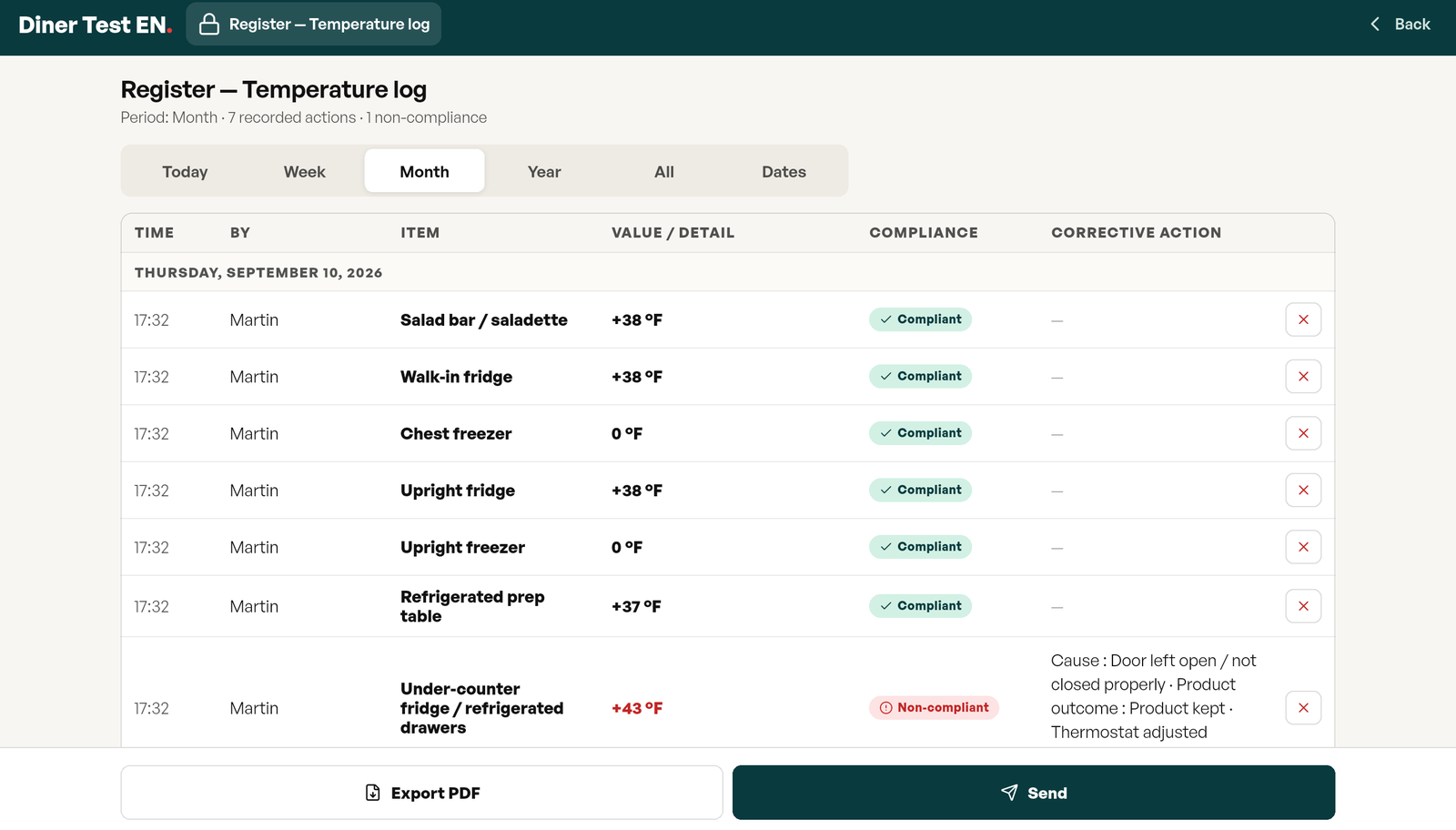The height and width of the screenshot is (830, 1456).
Task: Click the Diner Test EN logo
Action: tap(96, 25)
